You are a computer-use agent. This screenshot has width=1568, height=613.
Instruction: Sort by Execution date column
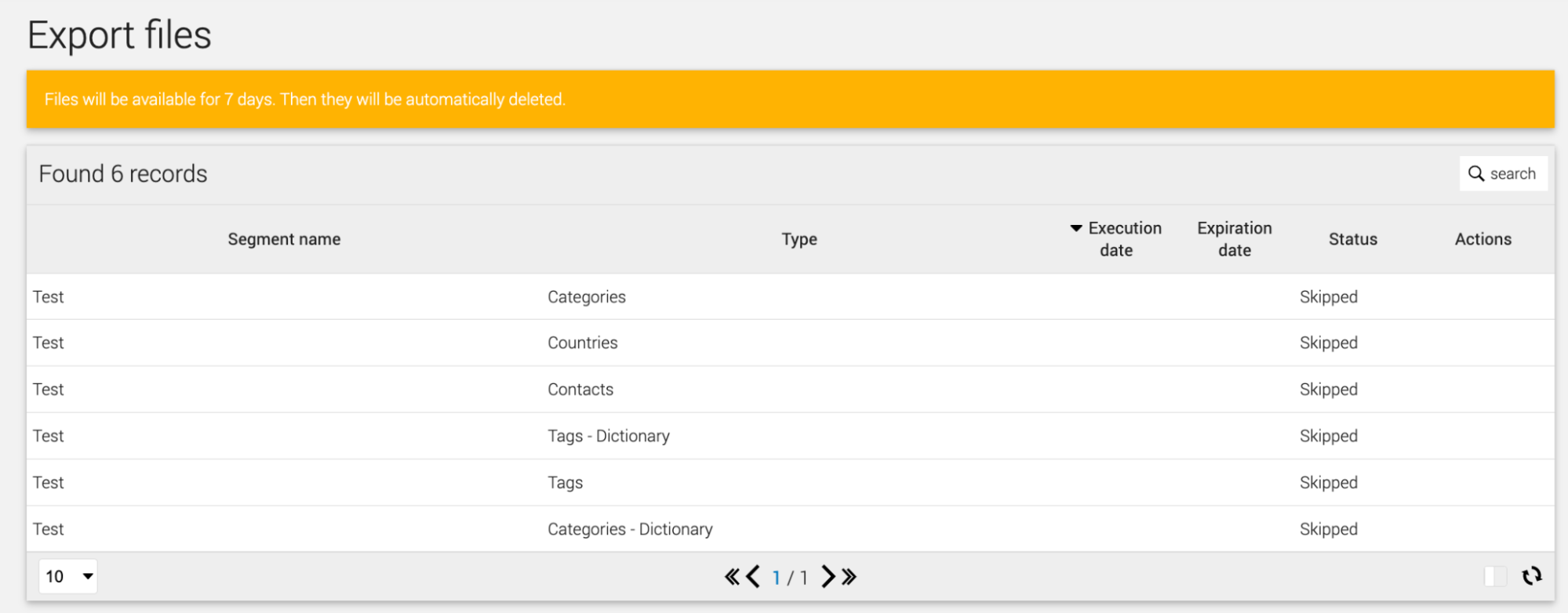[x=1116, y=239]
